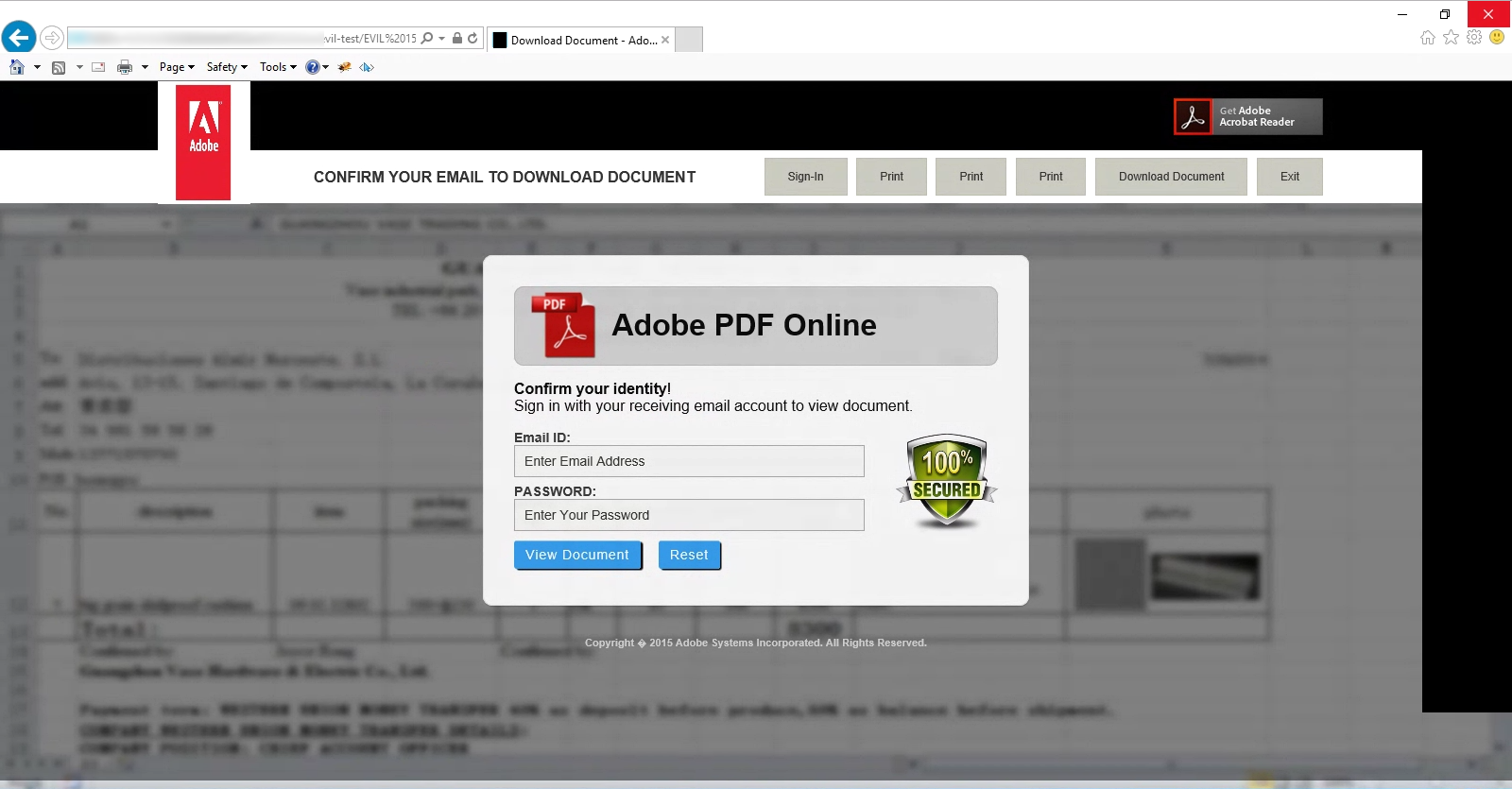This screenshot has width=1512, height=789.
Task: Click the red PDF icon in the dialog
Action: point(563,325)
